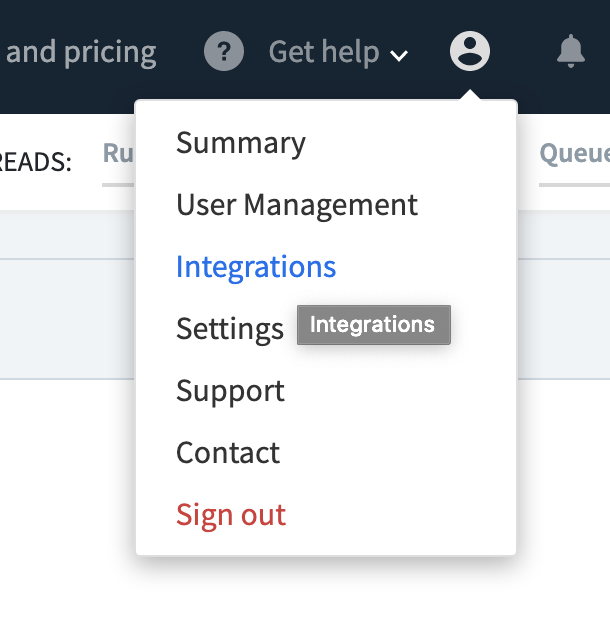Switch to the tab starting with "Ru"
Image resolution: width=610 pixels, height=639 pixels.
[118, 155]
